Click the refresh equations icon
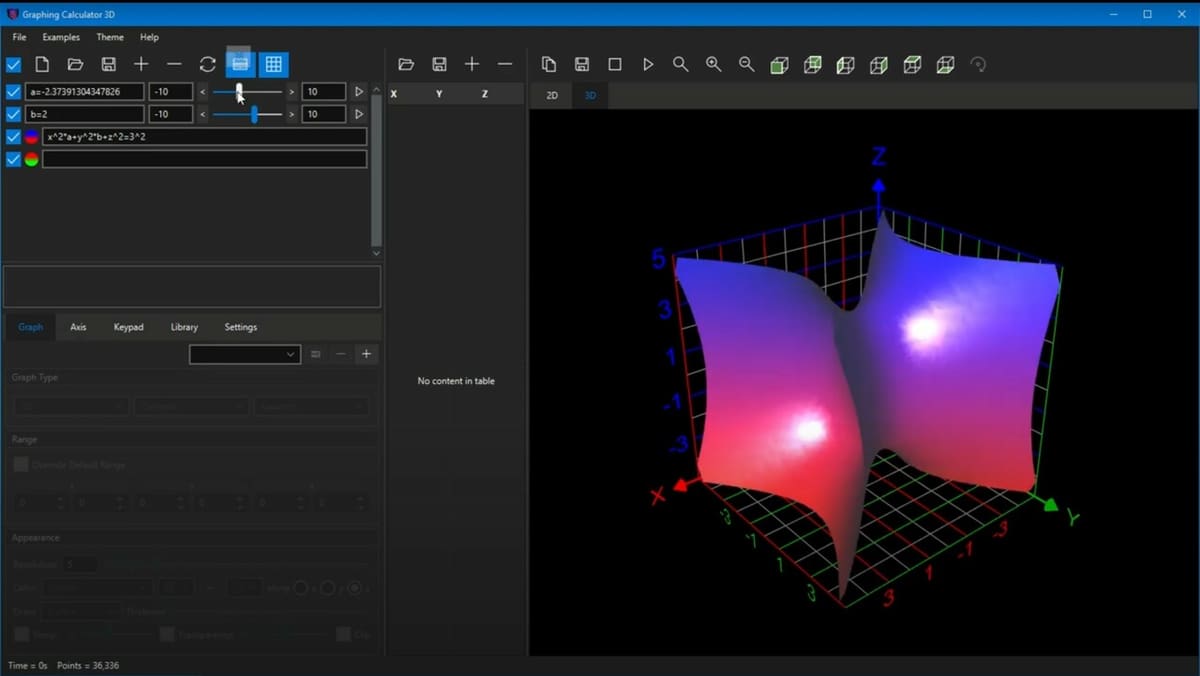 pyautogui.click(x=207, y=64)
